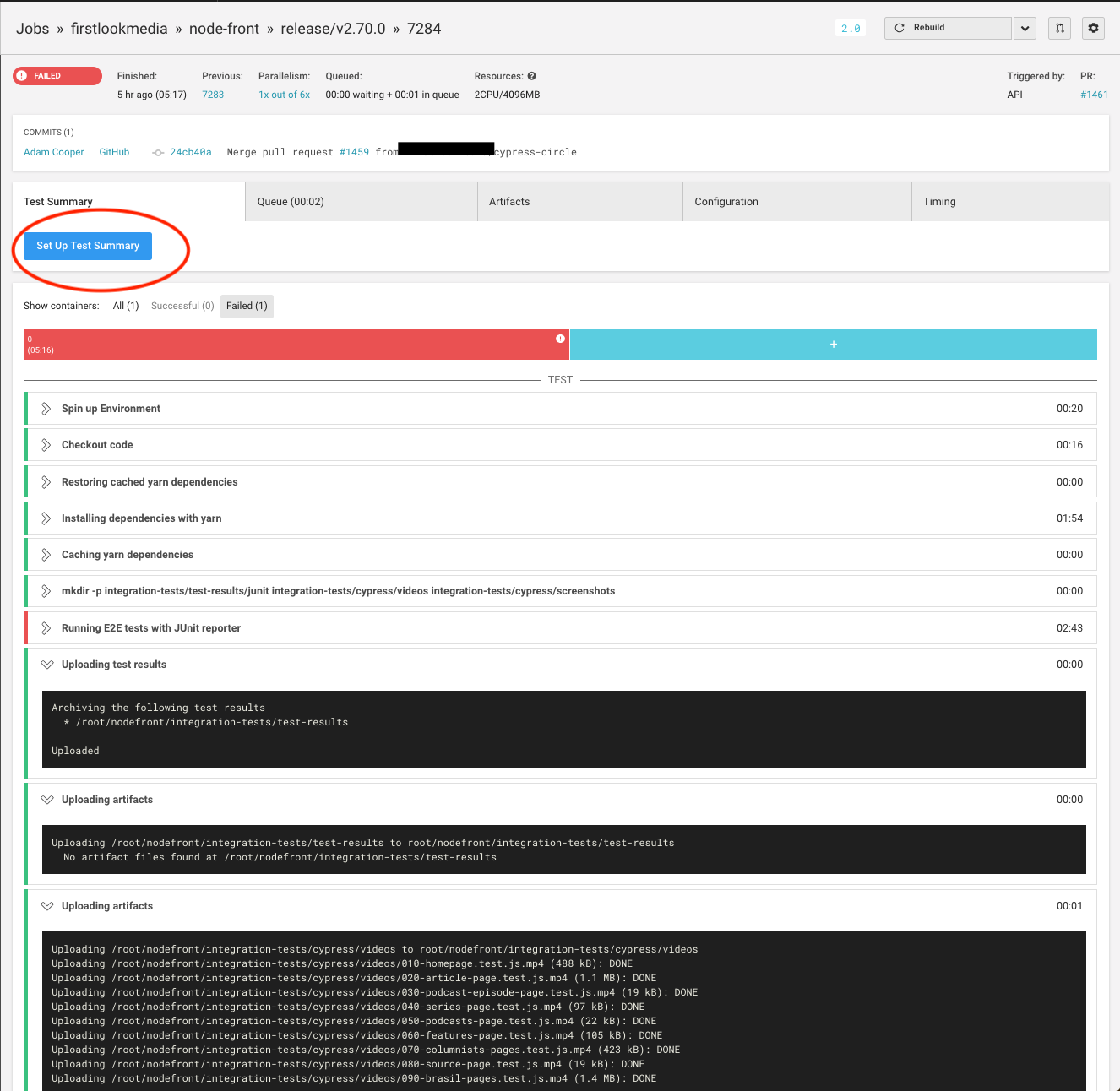Click the COMMITS (1) heading
Image resolution: width=1120 pixels, height=1091 pixels.
point(49,133)
